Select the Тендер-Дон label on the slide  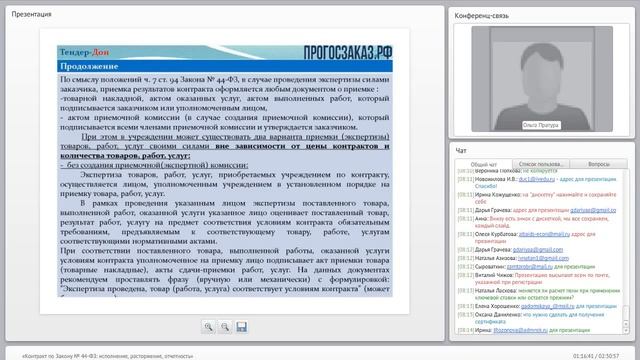pyautogui.click(x=84, y=52)
